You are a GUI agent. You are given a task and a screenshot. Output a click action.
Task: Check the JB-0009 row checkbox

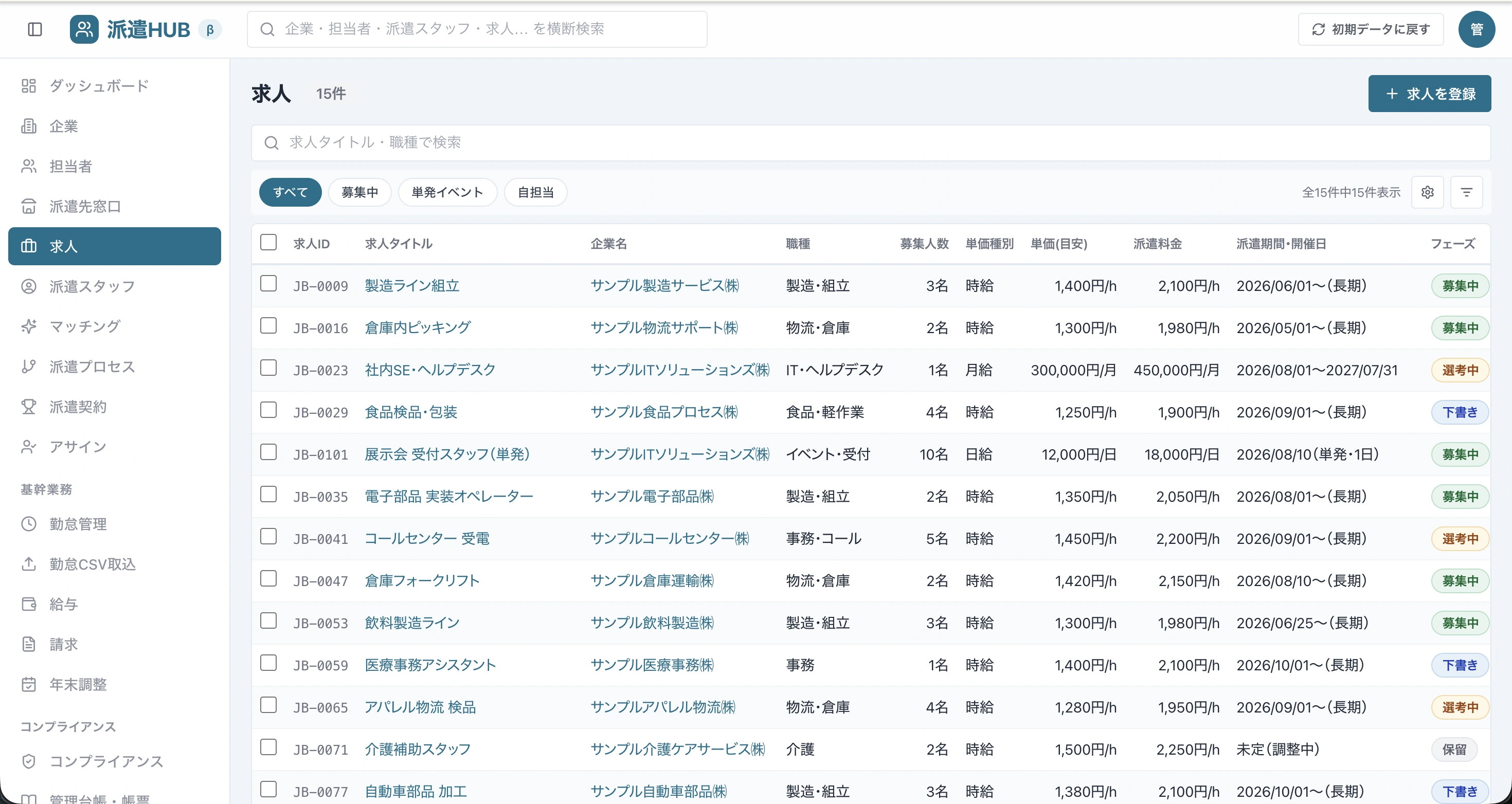(268, 283)
